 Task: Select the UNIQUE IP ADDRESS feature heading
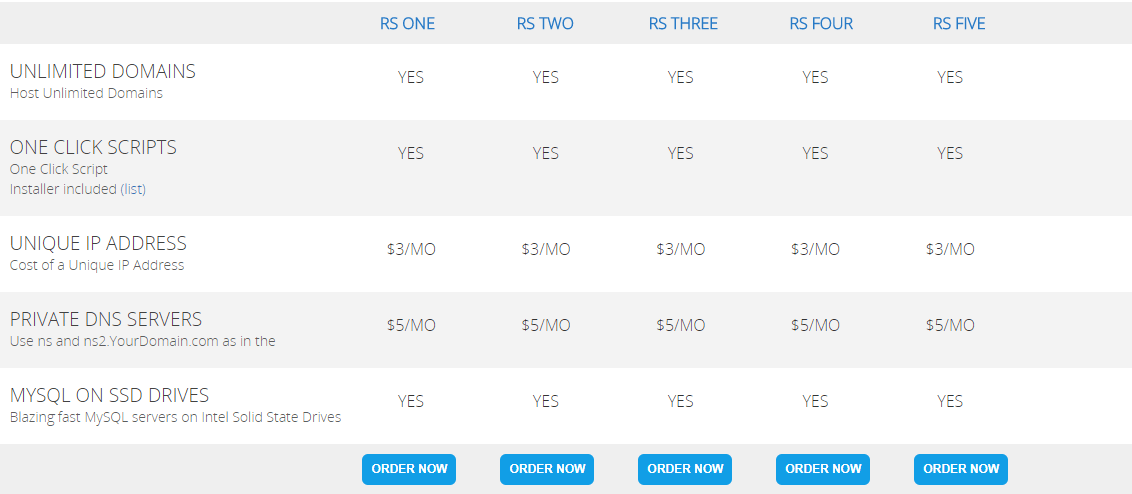point(98,243)
